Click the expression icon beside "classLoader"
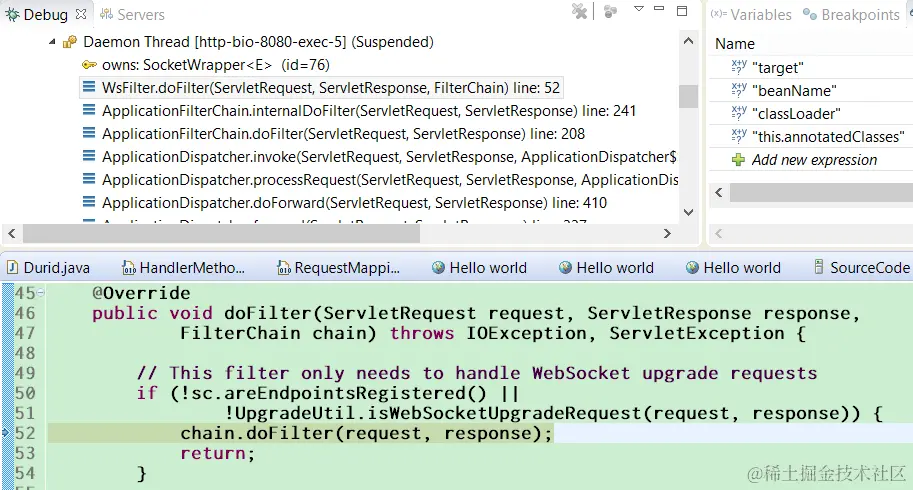913x490 pixels. [738, 113]
